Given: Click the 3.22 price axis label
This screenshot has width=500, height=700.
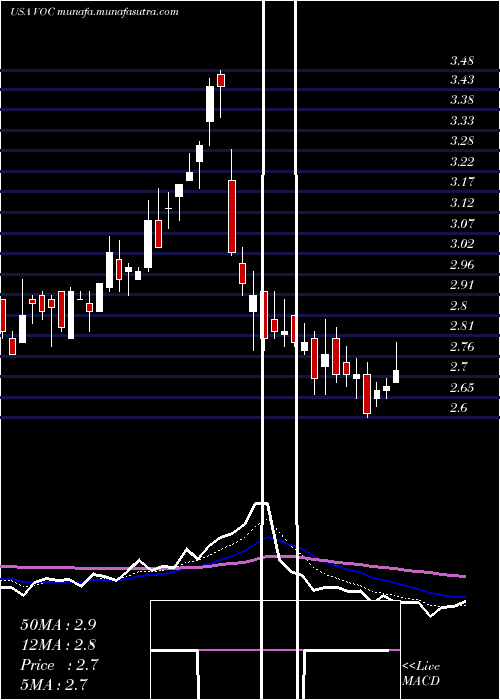Looking at the screenshot, I should click(462, 162).
